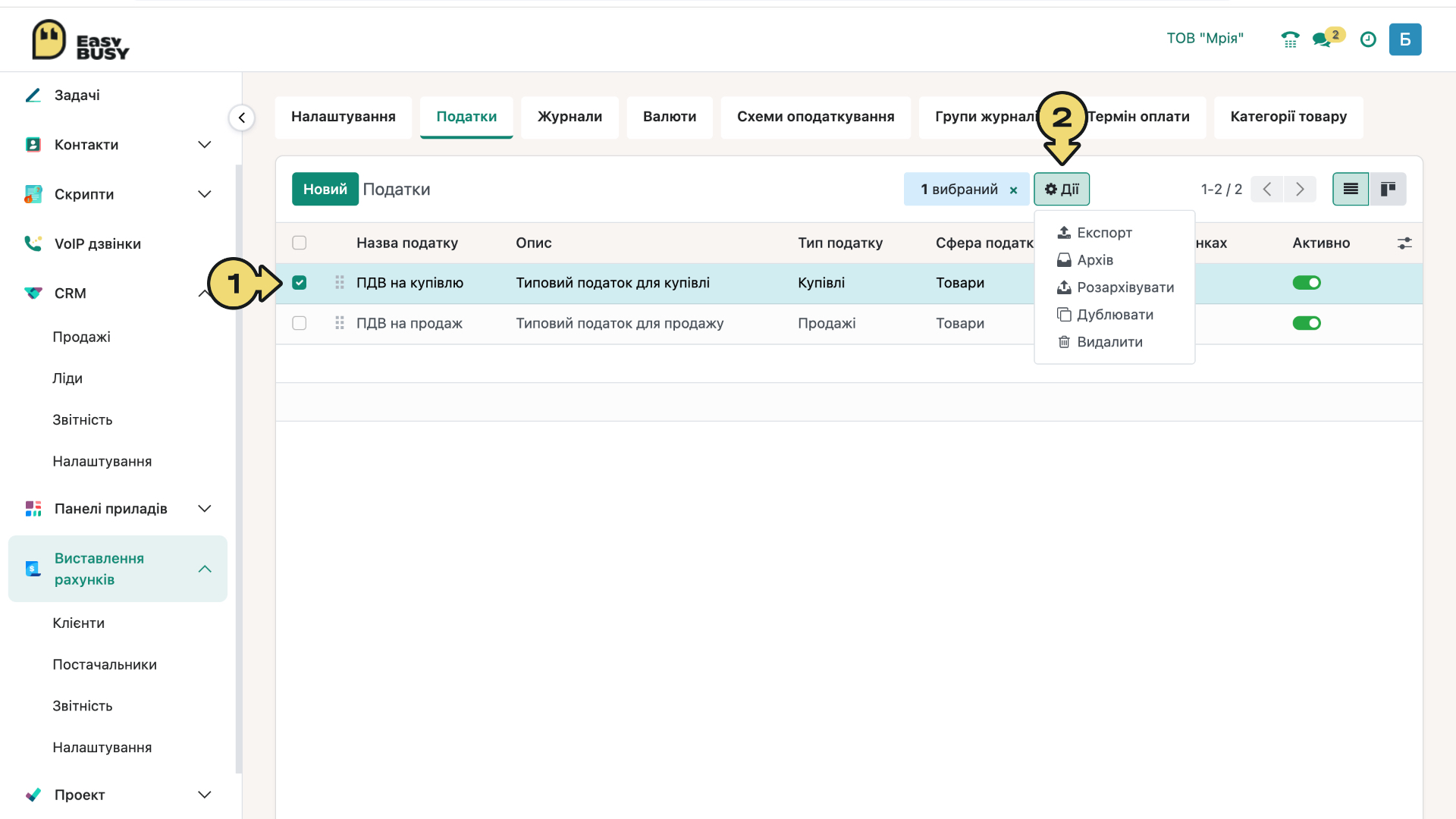Click the Задачі pencil icon
Image resolution: width=1456 pixels, height=819 pixels.
click(x=33, y=95)
